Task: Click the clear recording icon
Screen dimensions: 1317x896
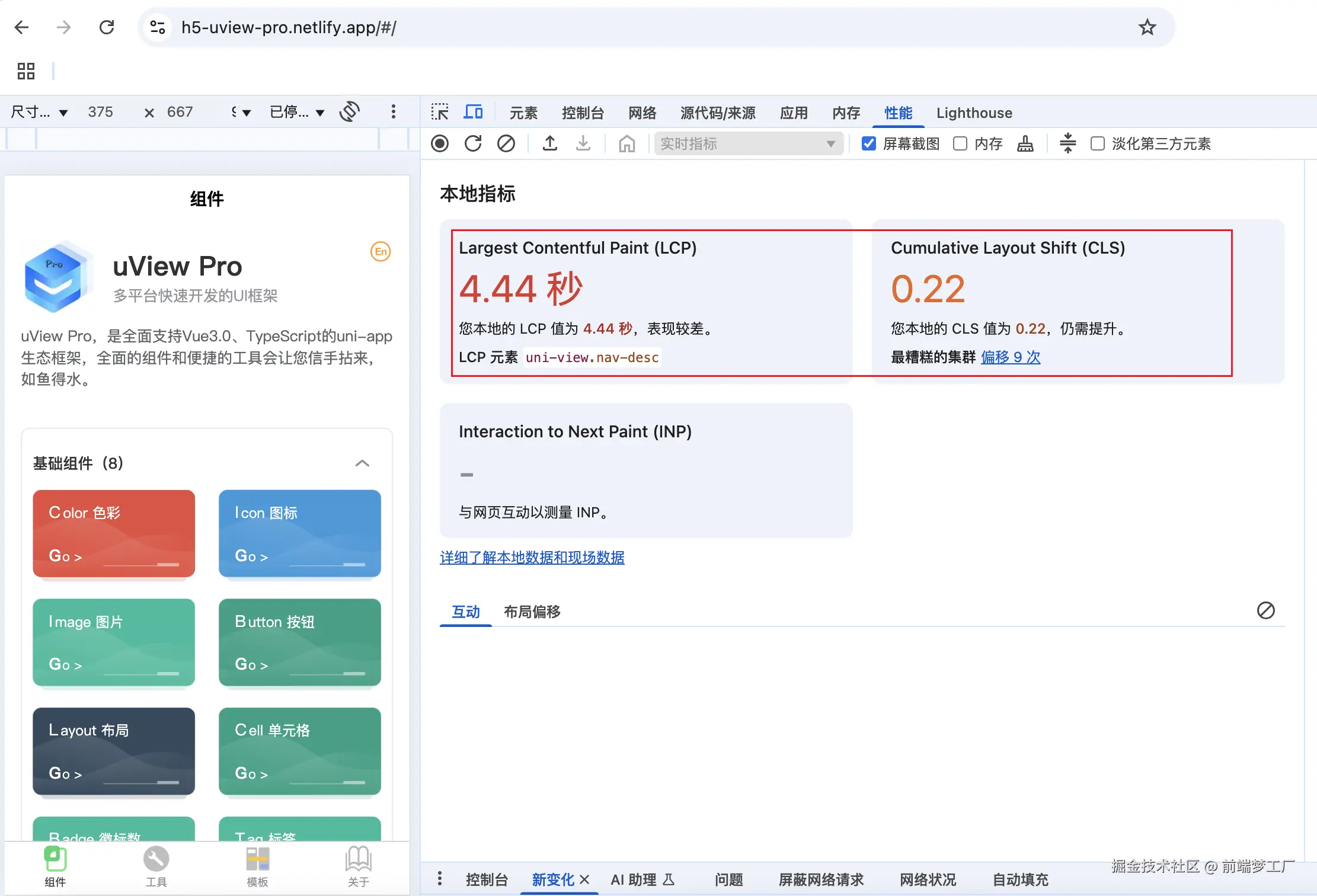Action: [506, 143]
